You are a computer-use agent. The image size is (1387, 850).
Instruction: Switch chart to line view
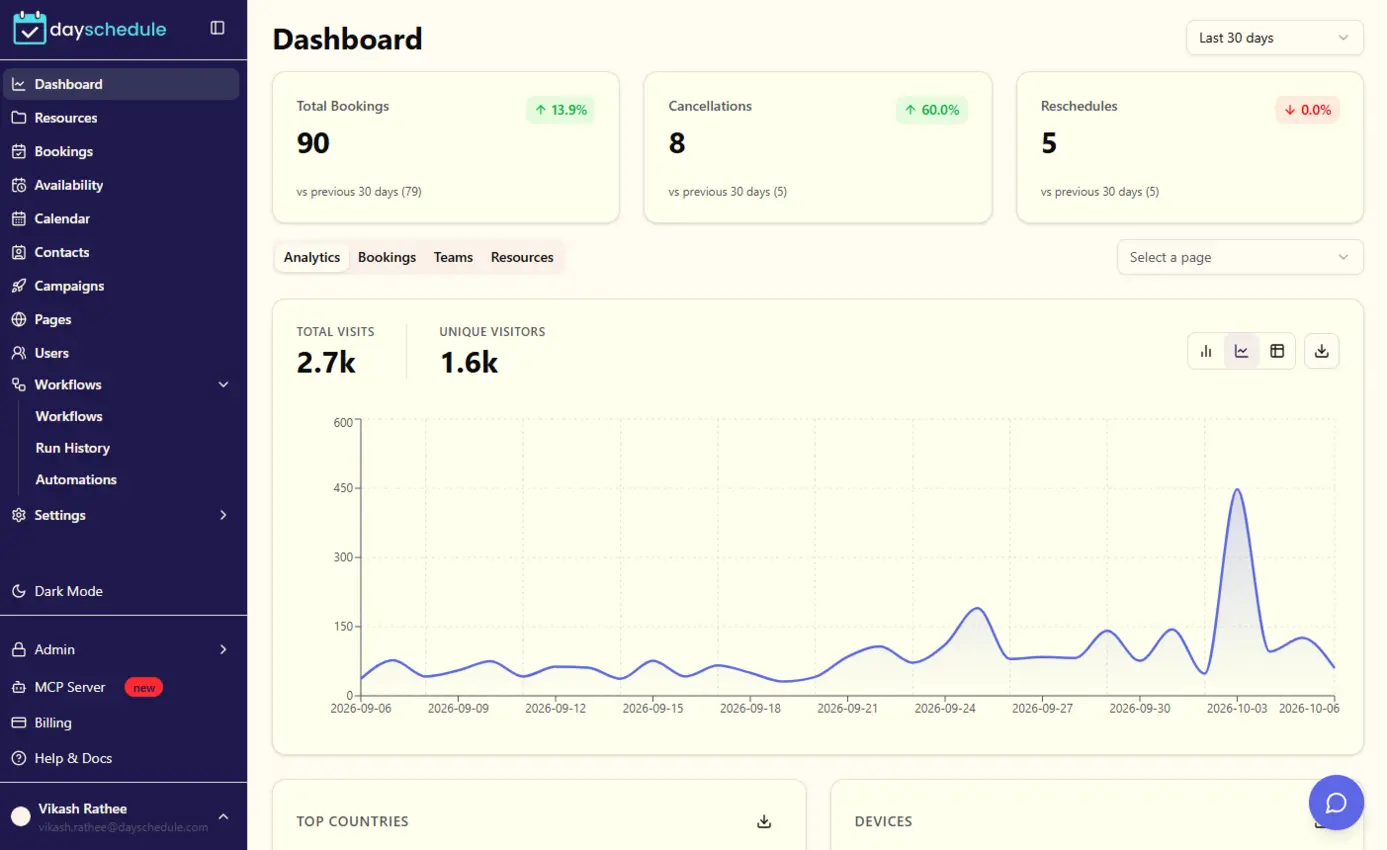[x=1241, y=351]
